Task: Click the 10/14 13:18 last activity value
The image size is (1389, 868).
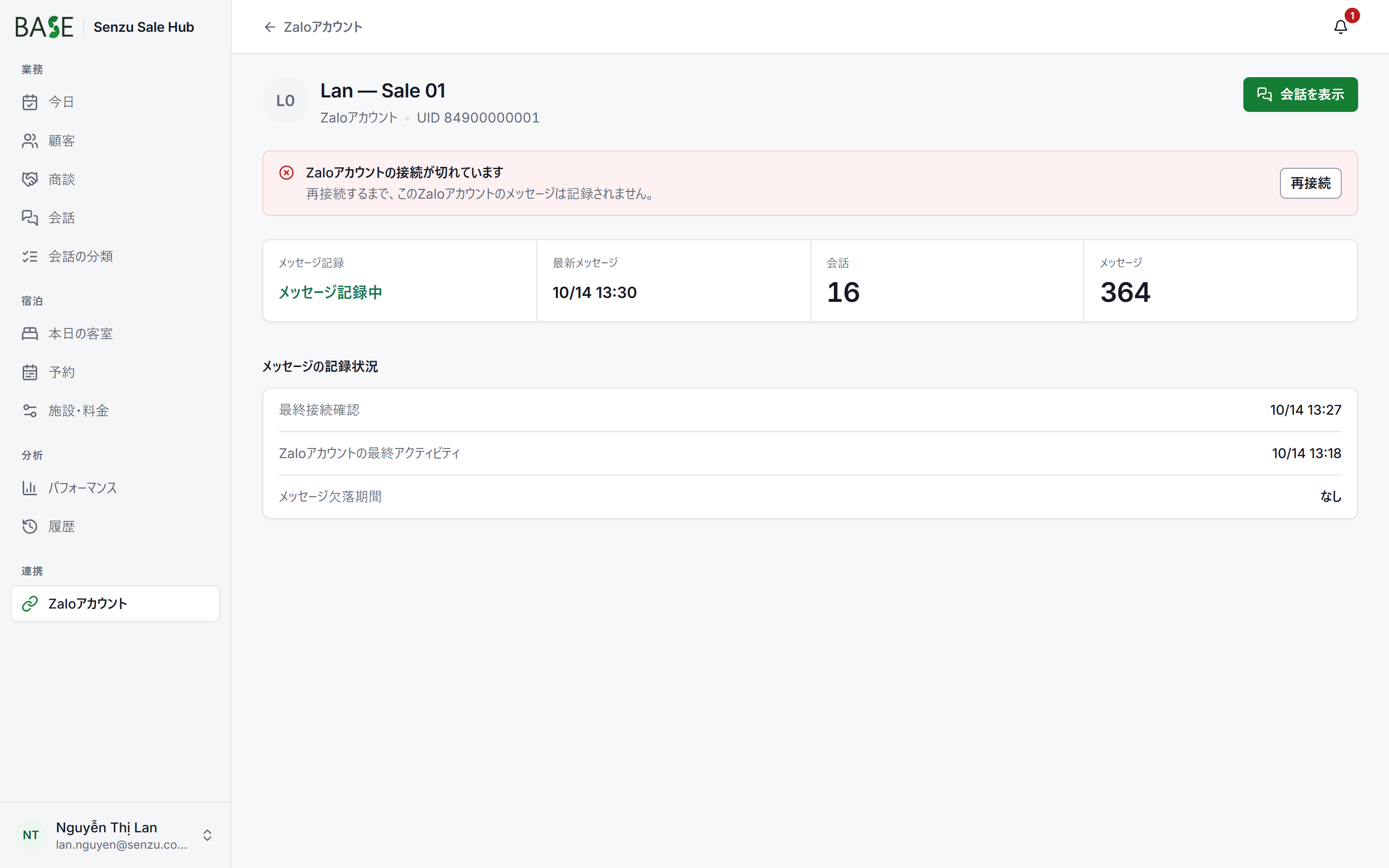Action: click(1307, 453)
